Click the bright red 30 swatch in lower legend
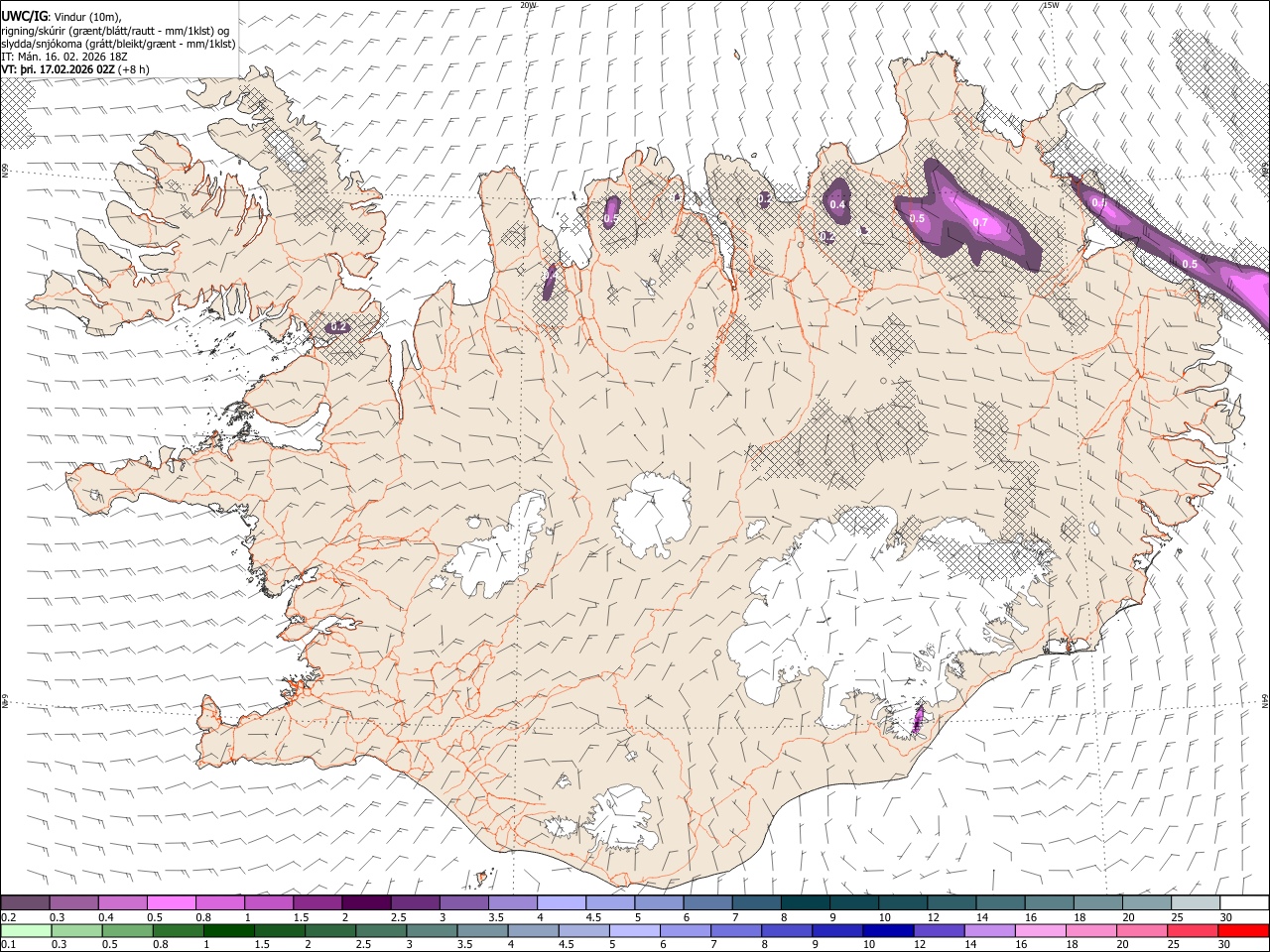Screen dimensions: 1270x952 pyautogui.click(x=1243, y=930)
